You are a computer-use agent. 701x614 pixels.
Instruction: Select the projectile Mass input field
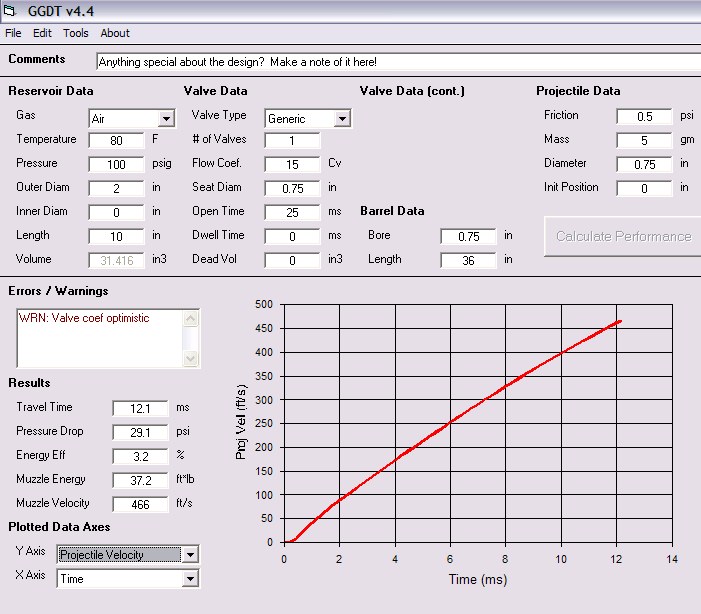(644, 141)
